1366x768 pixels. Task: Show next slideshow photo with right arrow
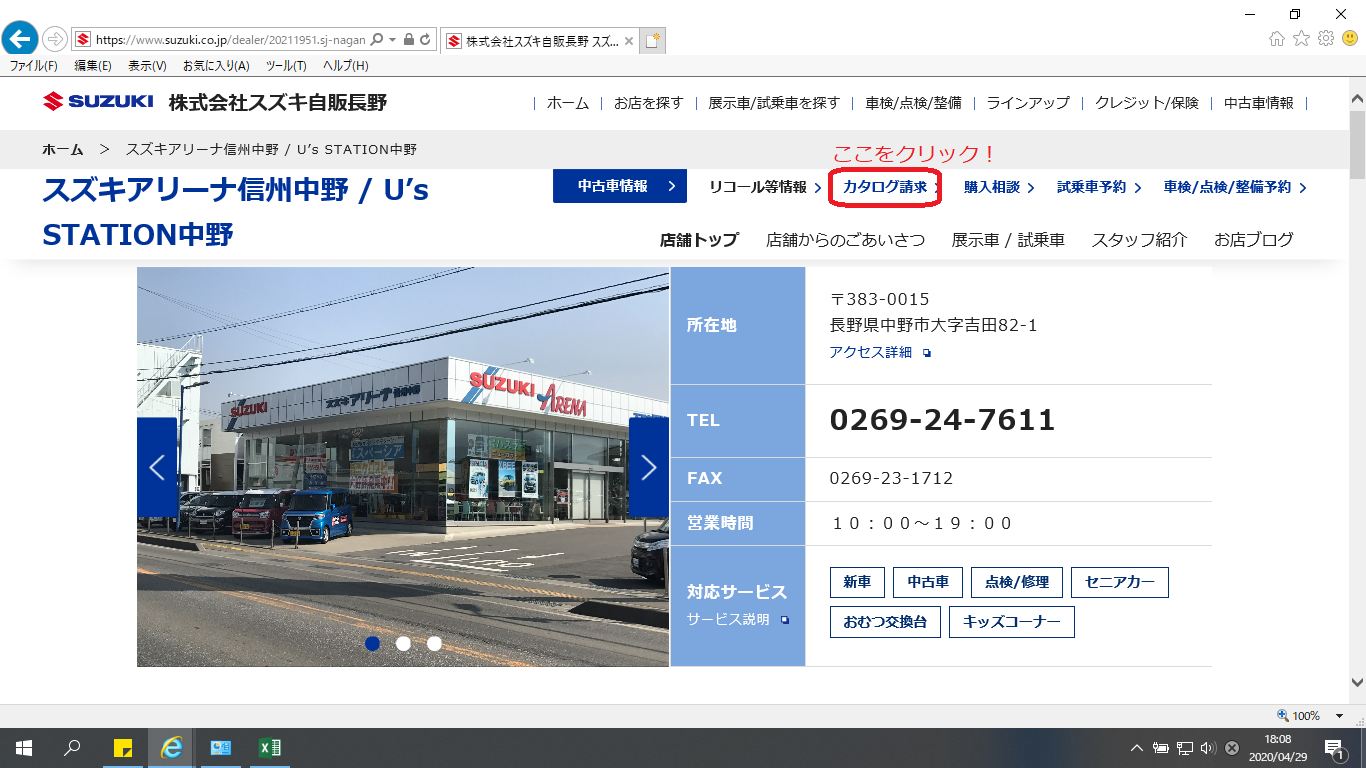[x=648, y=467]
